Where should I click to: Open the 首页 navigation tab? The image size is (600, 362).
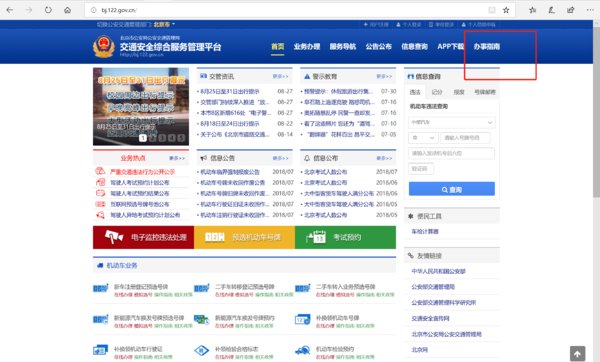278,47
